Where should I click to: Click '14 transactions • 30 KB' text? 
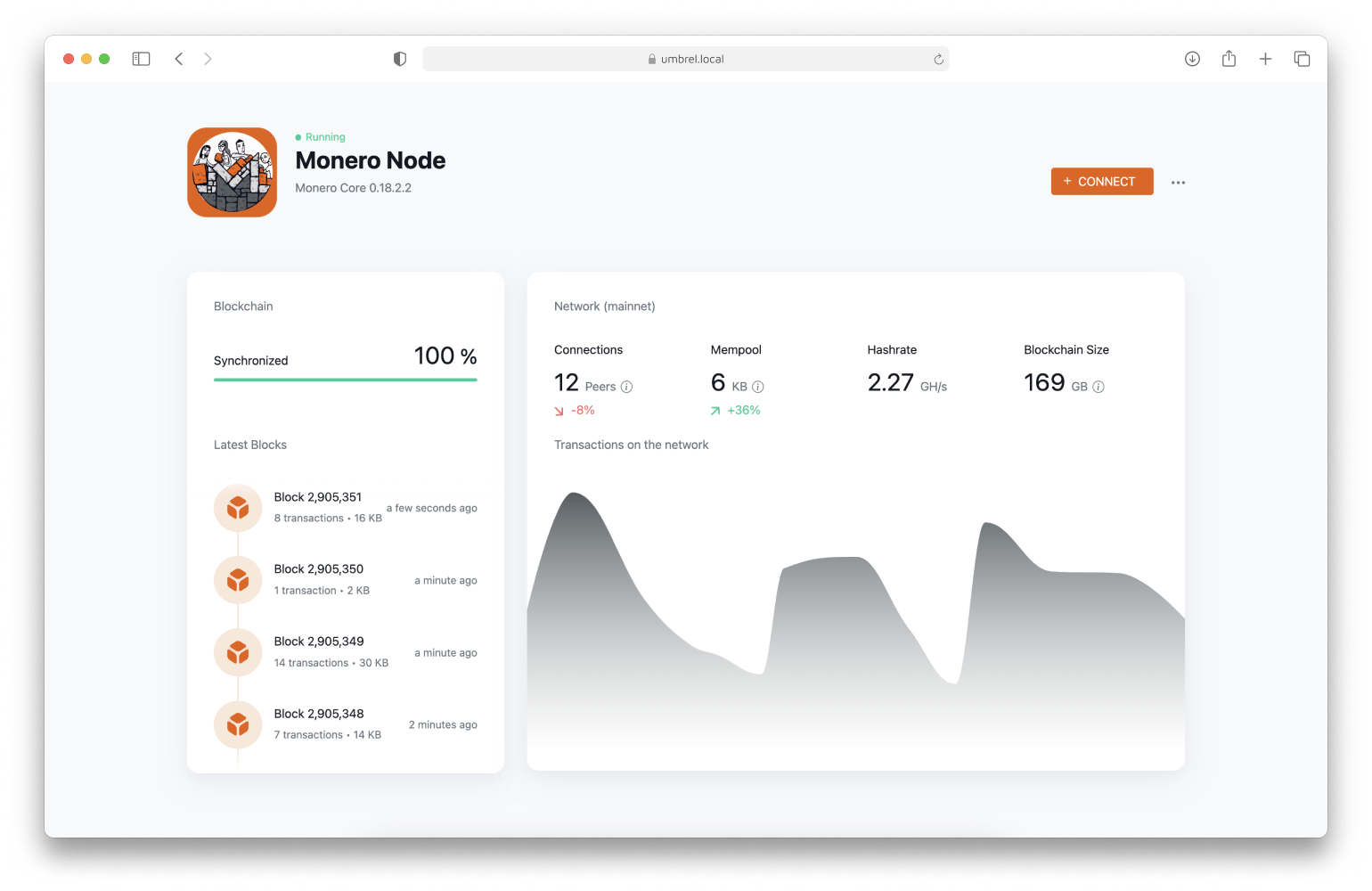coord(331,663)
